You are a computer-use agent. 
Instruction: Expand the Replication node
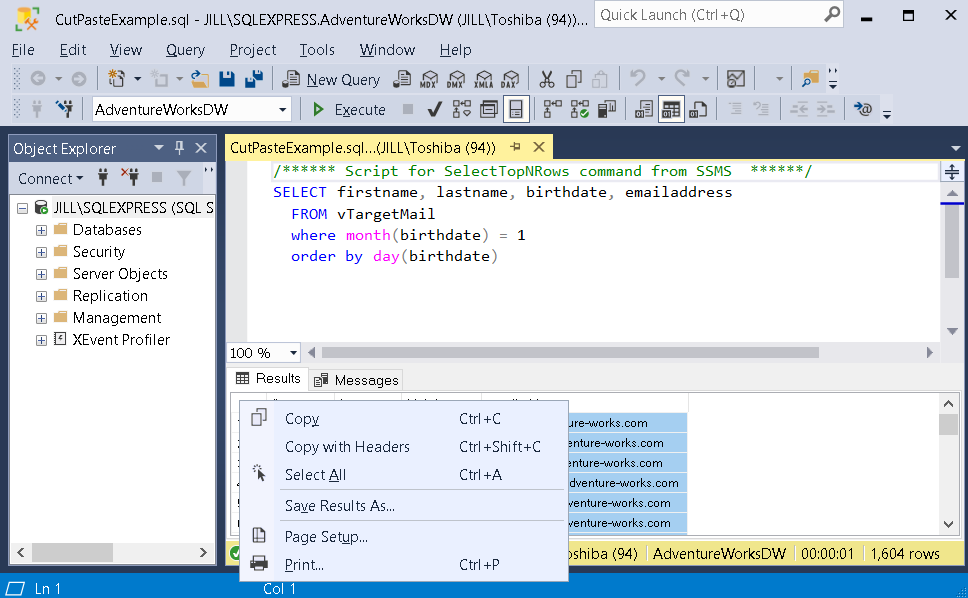point(41,296)
